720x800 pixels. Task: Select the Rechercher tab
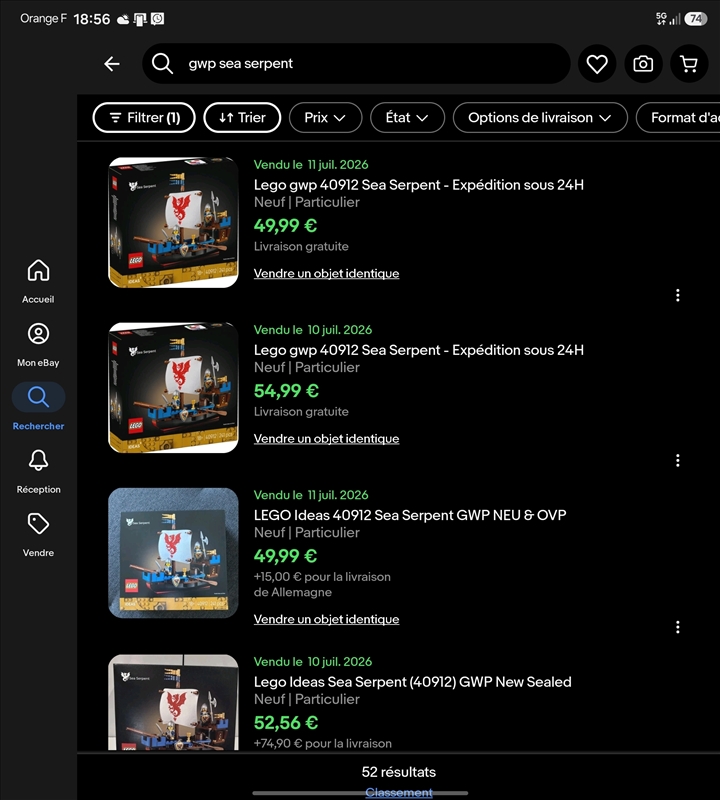point(38,407)
